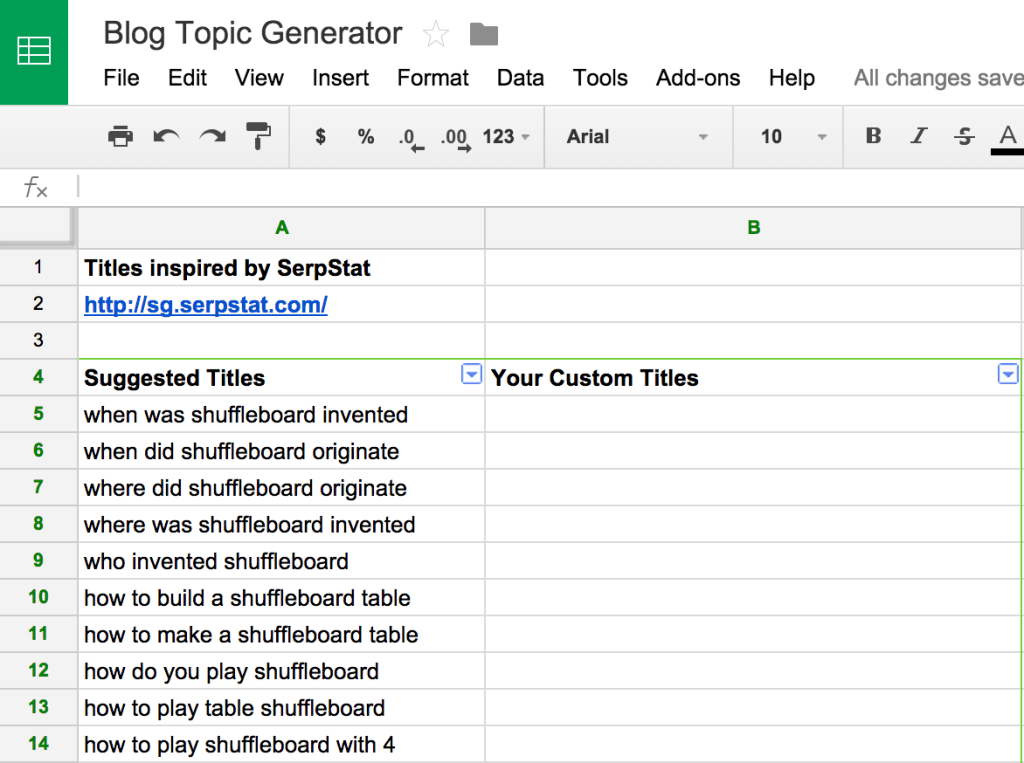Image resolution: width=1024 pixels, height=763 pixels.
Task: Undo the last action
Action: tap(167, 137)
